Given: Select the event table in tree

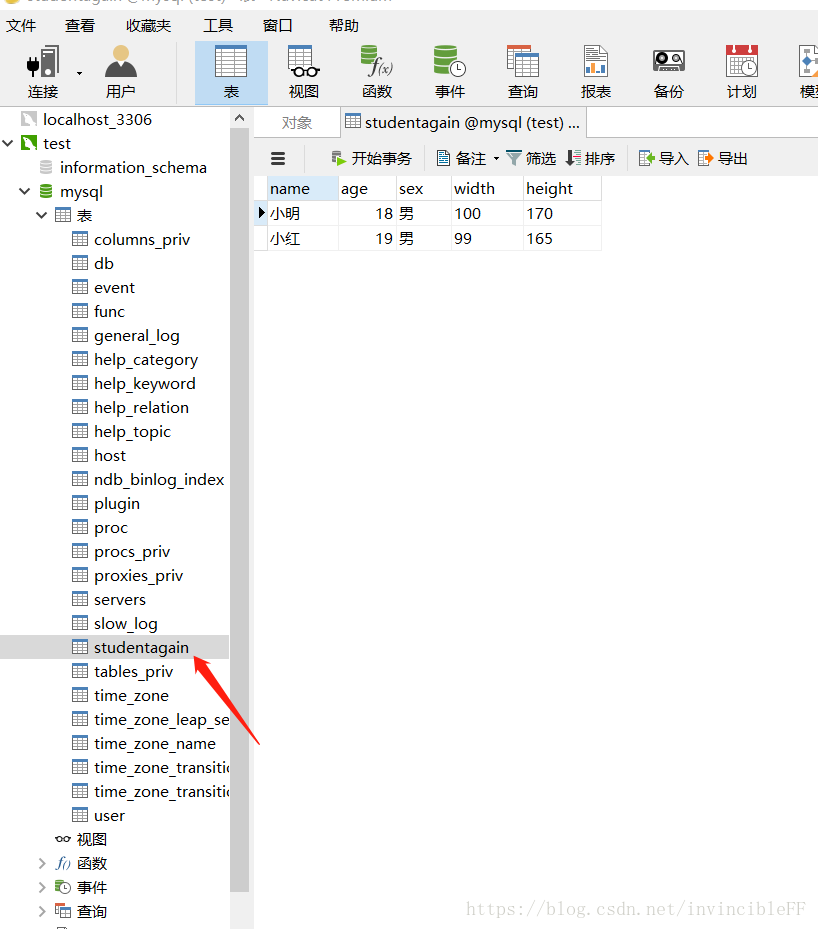Looking at the screenshot, I should [x=114, y=287].
